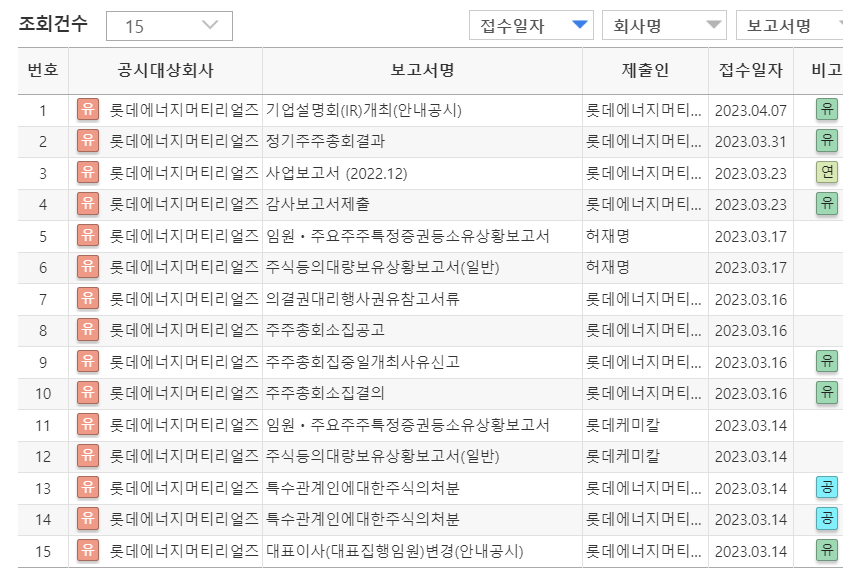Click the 접수일자 column header

(x=751, y=70)
